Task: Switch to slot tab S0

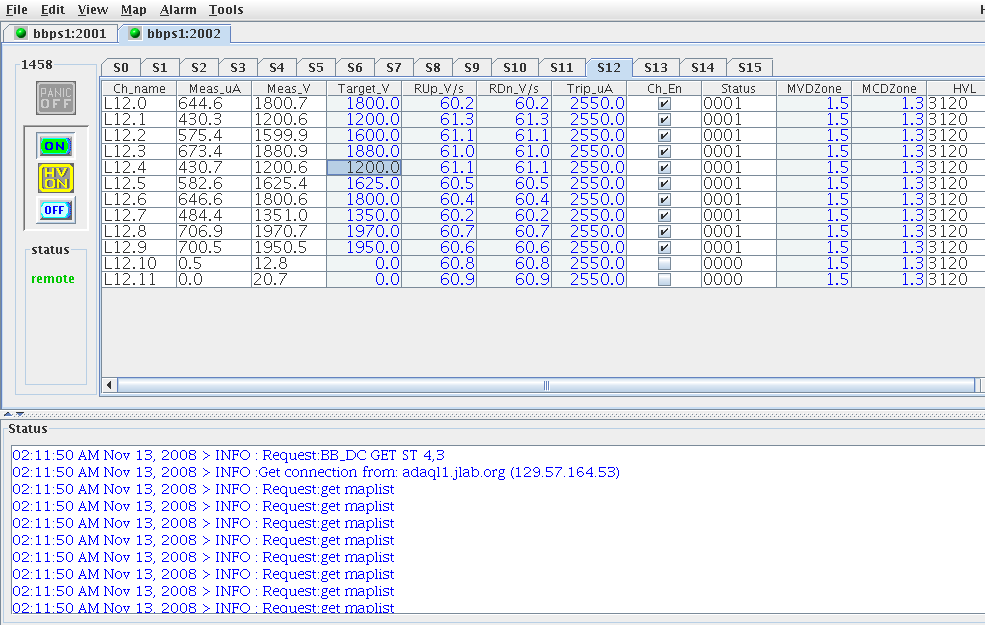Action: click(121, 67)
